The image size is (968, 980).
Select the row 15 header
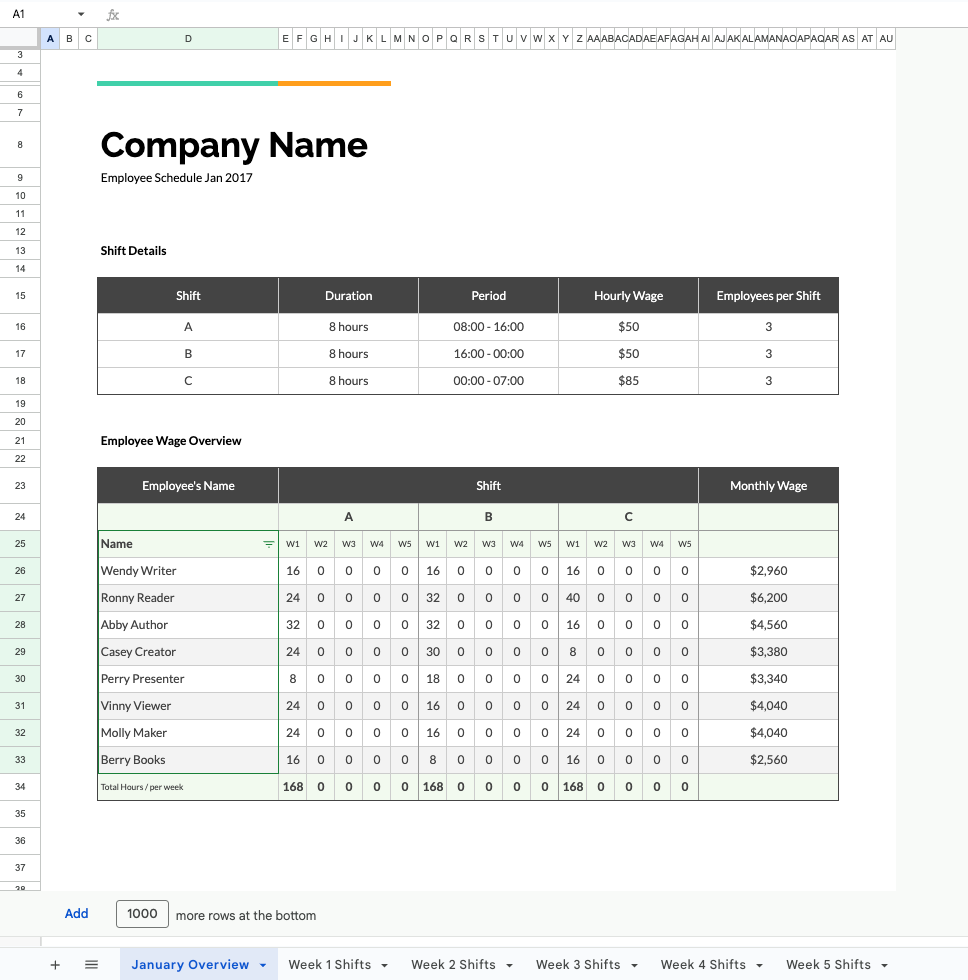pyautogui.click(x=20, y=296)
